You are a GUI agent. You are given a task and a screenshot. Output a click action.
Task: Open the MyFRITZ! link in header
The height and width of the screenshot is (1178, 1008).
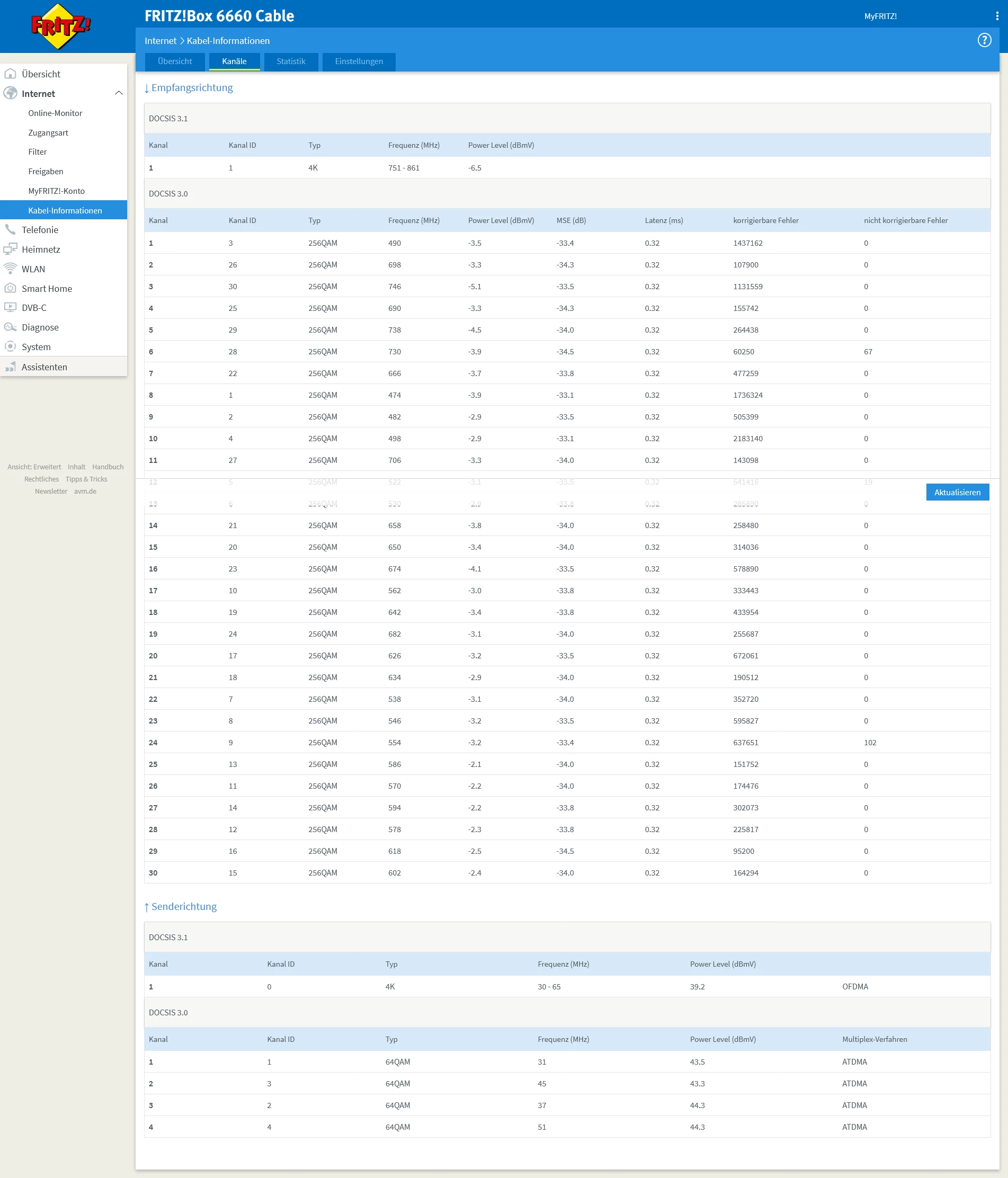pyautogui.click(x=880, y=16)
